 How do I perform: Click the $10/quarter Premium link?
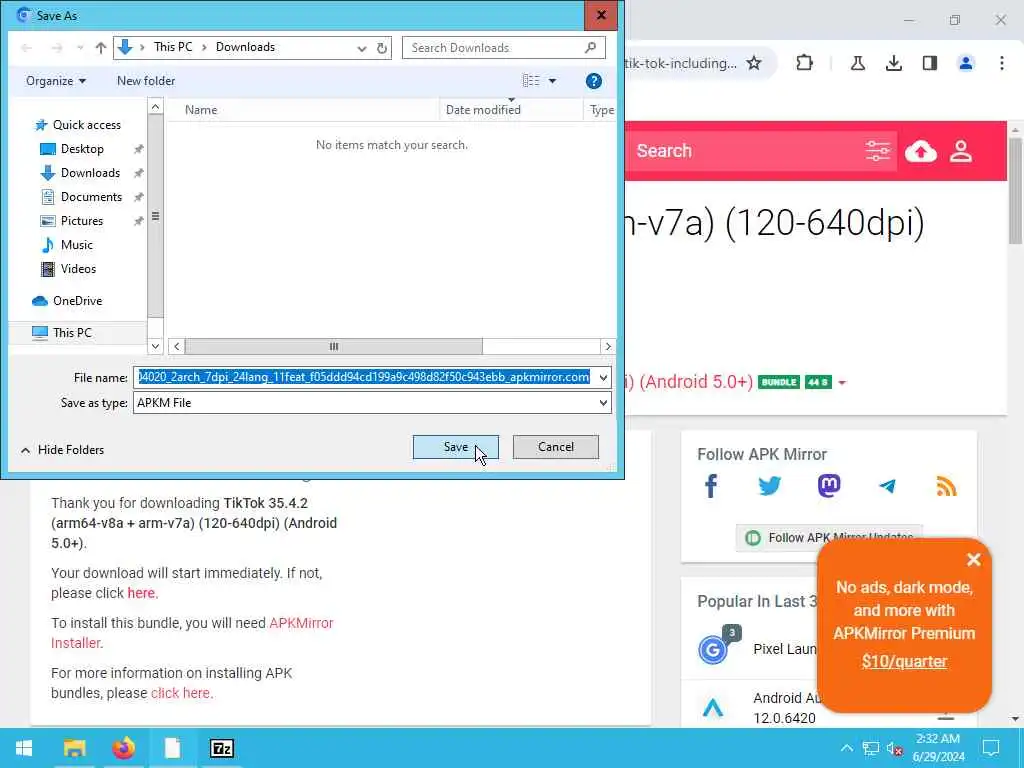click(x=904, y=662)
